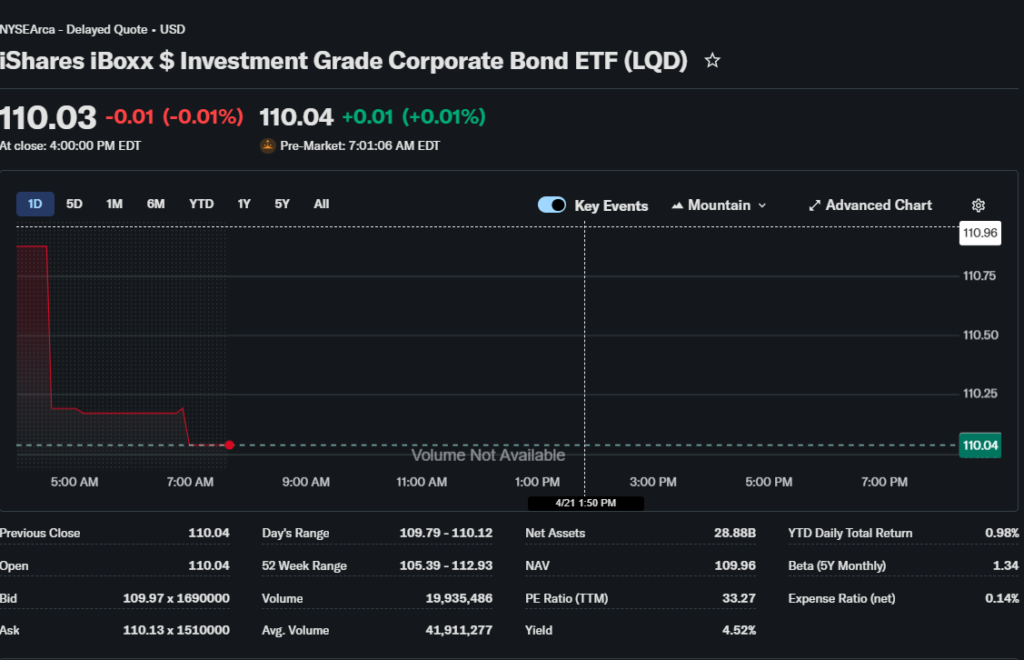Open the Mountain chart type dropdown
This screenshot has height=660, width=1024.
719,205
